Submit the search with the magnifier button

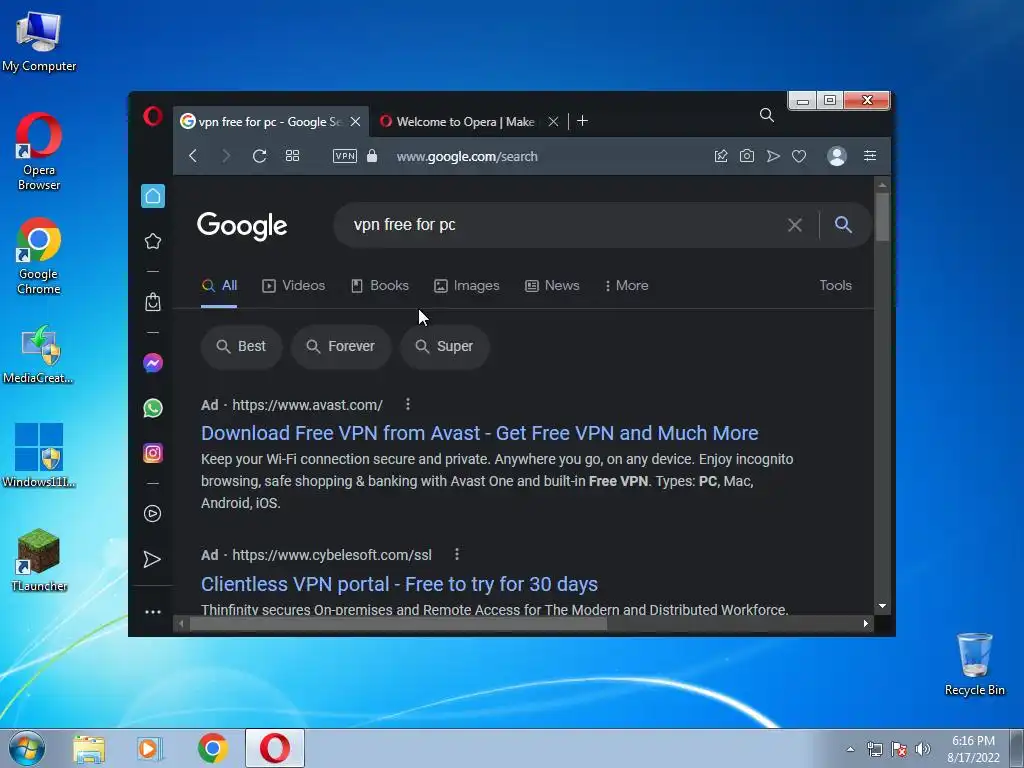pos(843,225)
